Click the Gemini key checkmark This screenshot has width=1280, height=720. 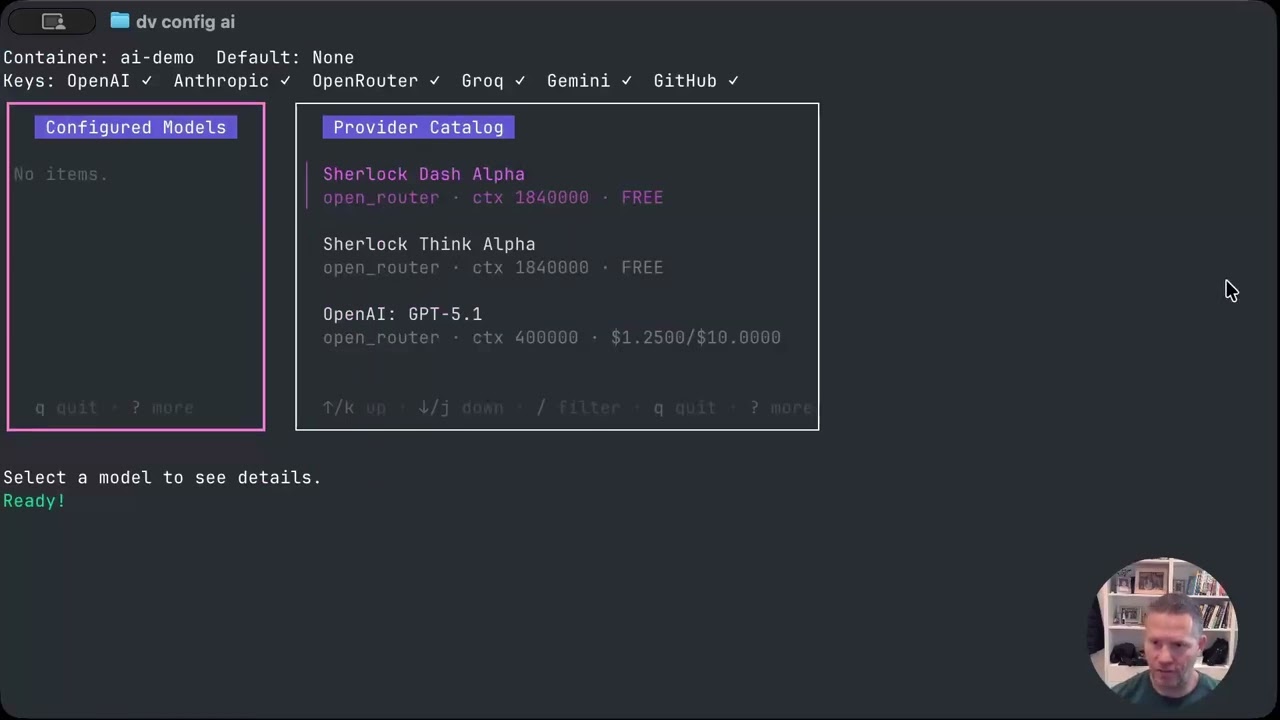pos(626,81)
